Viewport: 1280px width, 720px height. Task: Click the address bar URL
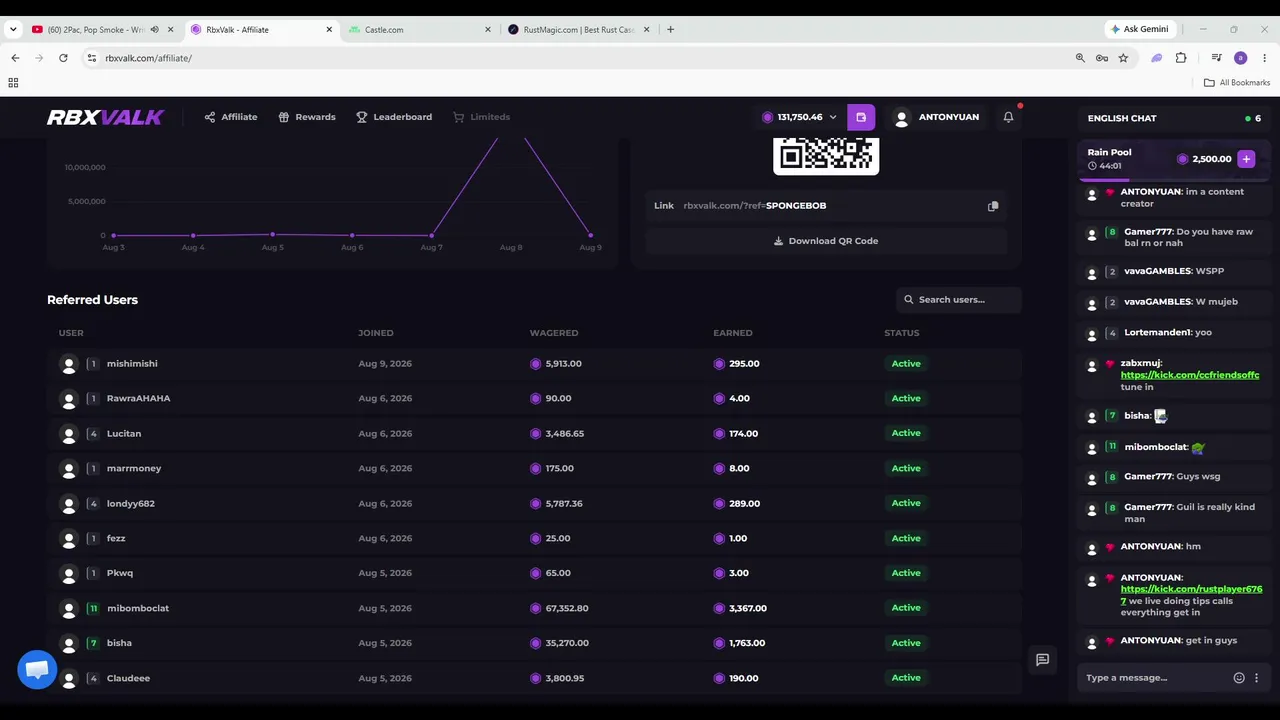(x=148, y=58)
